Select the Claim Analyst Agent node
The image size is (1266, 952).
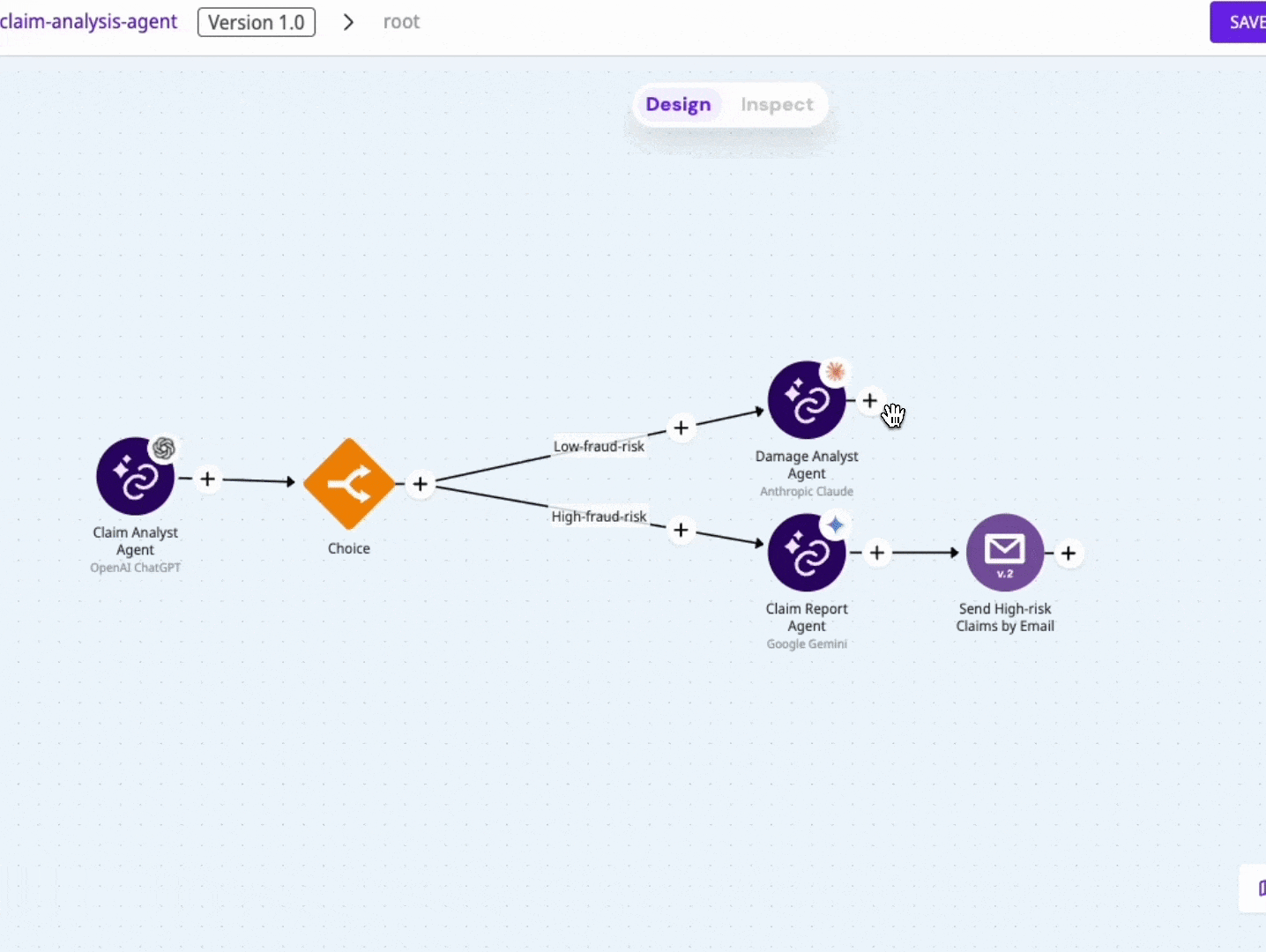[x=135, y=477]
